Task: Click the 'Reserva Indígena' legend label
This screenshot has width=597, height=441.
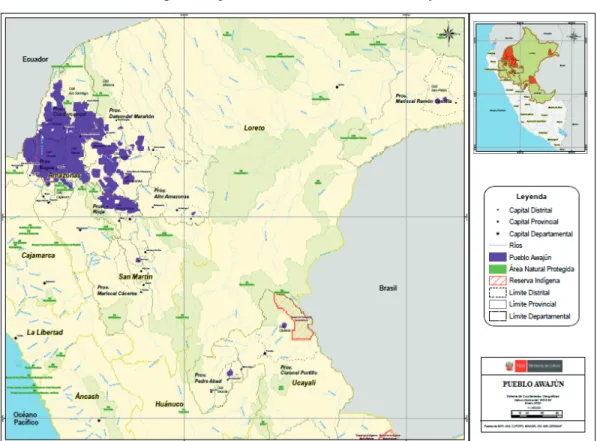Action: click(x=534, y=281)
